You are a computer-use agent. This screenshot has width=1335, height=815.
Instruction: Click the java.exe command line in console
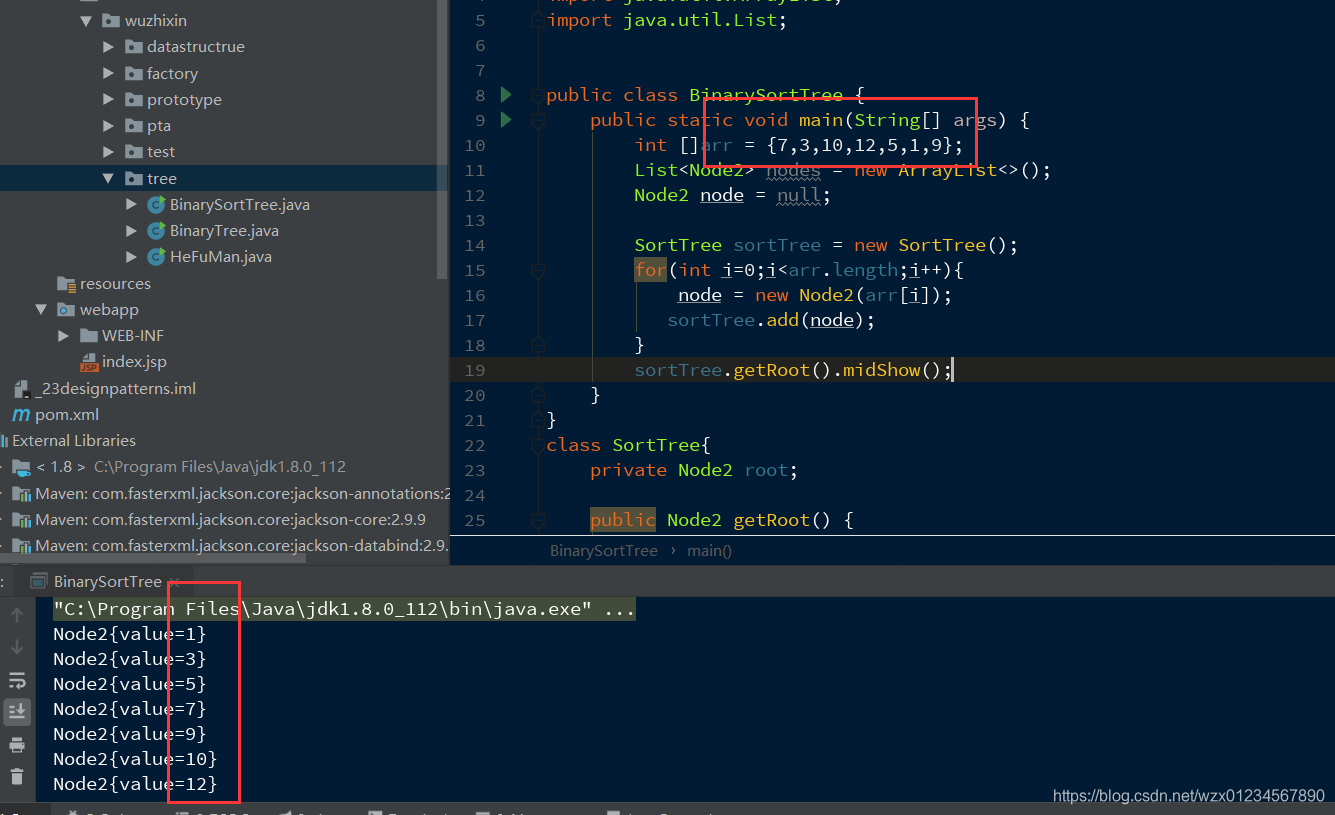pyautogui.click(x=344, y=609)
